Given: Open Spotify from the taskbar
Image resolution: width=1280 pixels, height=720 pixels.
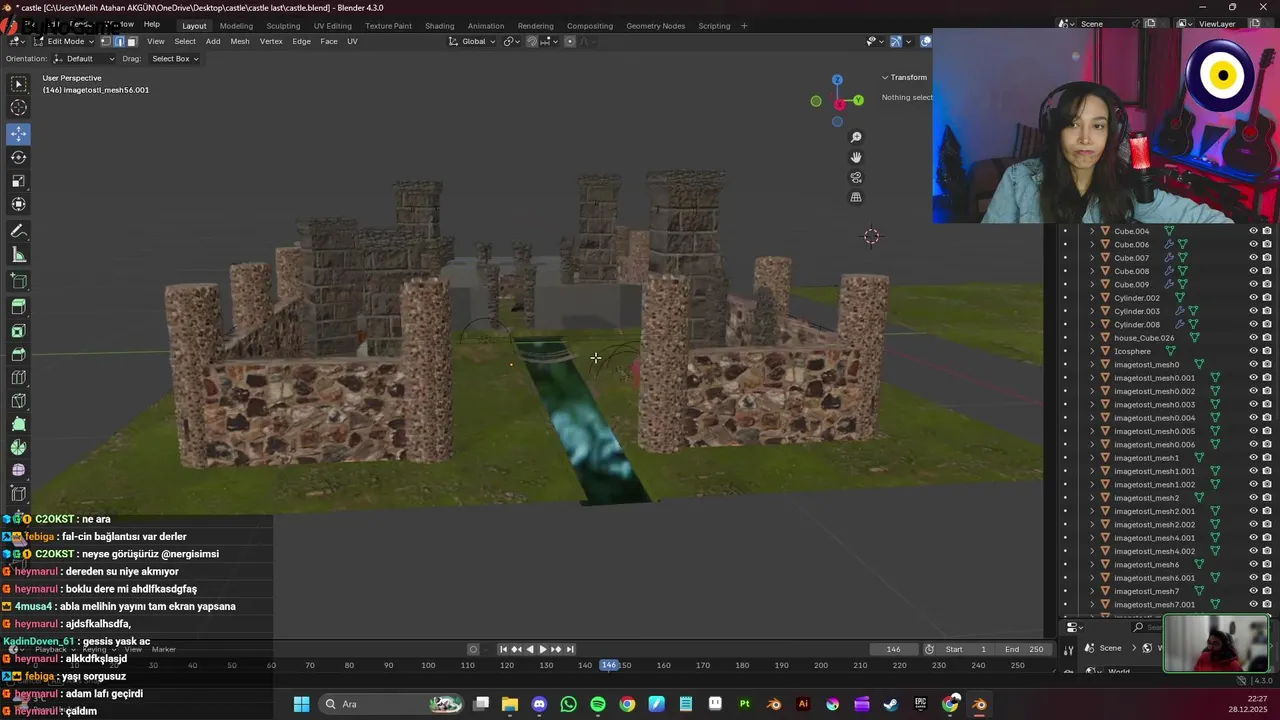Looking at the screenshot, I should [x=598, y=704].
